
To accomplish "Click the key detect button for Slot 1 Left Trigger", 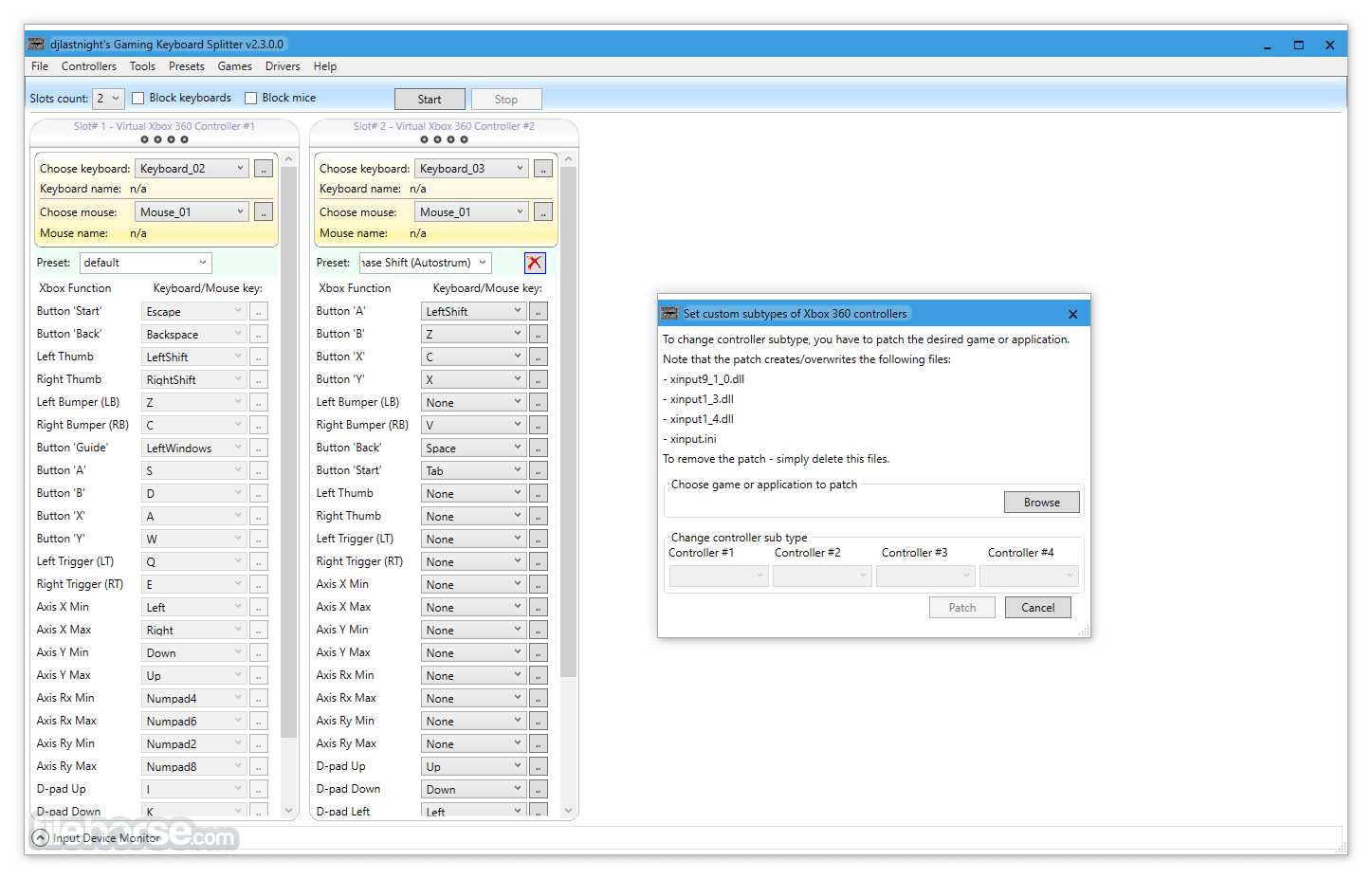I will (x=259, y=561).
